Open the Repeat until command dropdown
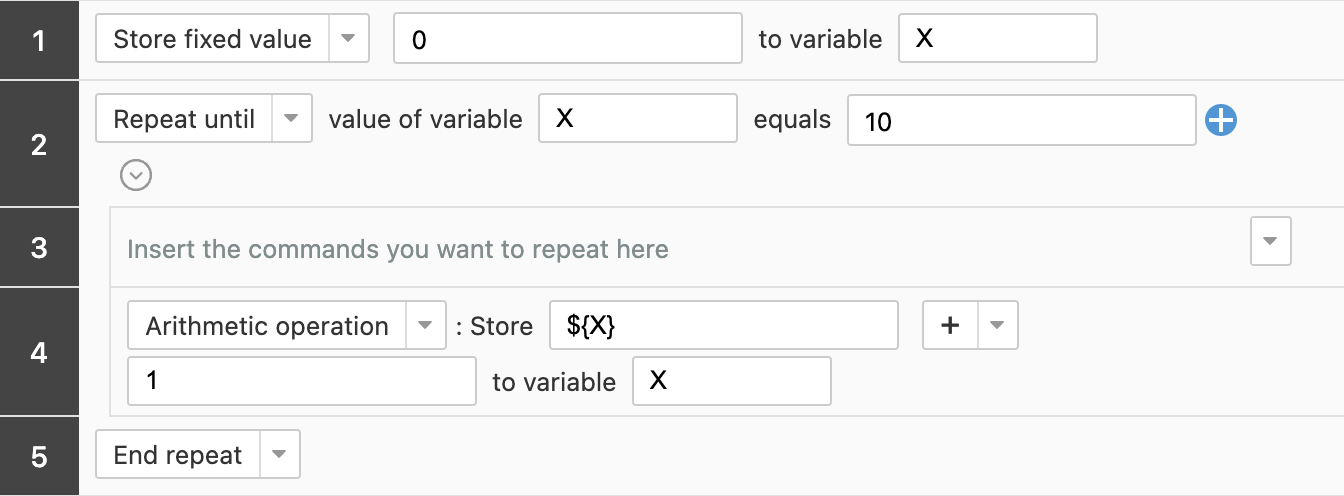This screenshot has height=496, width=1344. pos(291,119)
